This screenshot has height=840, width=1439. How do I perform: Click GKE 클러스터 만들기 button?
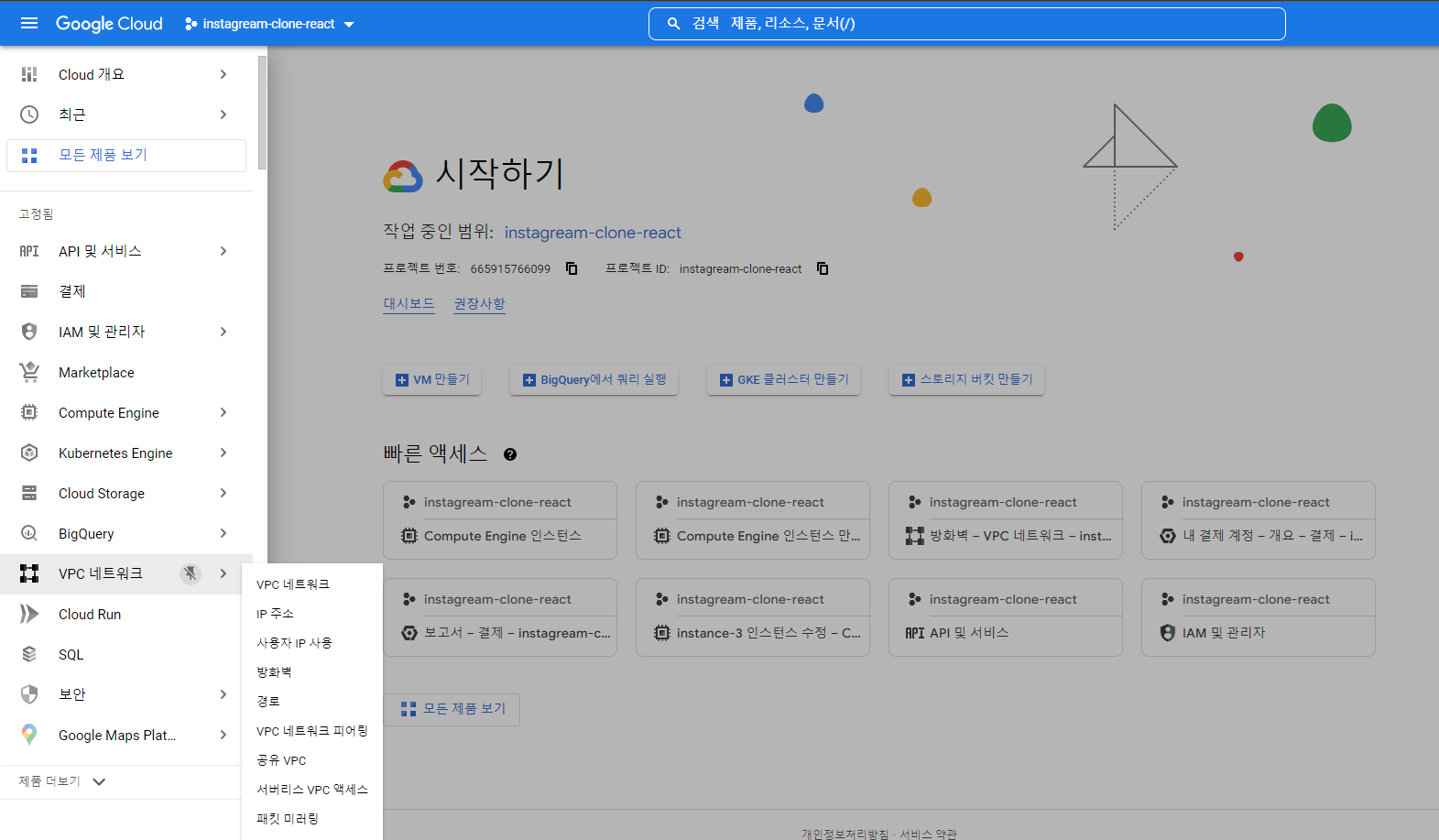[x=783, y=379]
